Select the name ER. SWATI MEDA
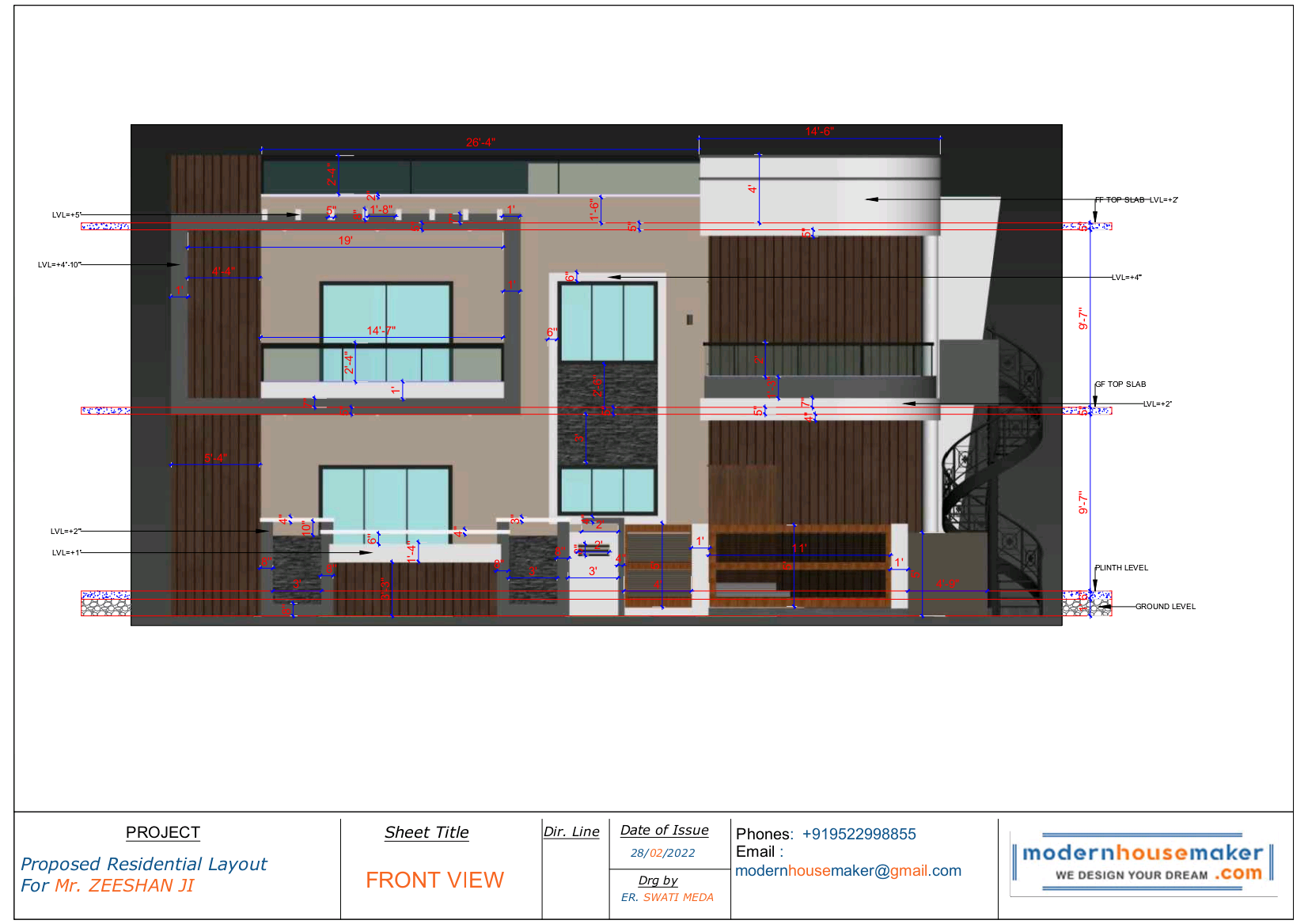1308x924 pixels. [x=667, y=897]
